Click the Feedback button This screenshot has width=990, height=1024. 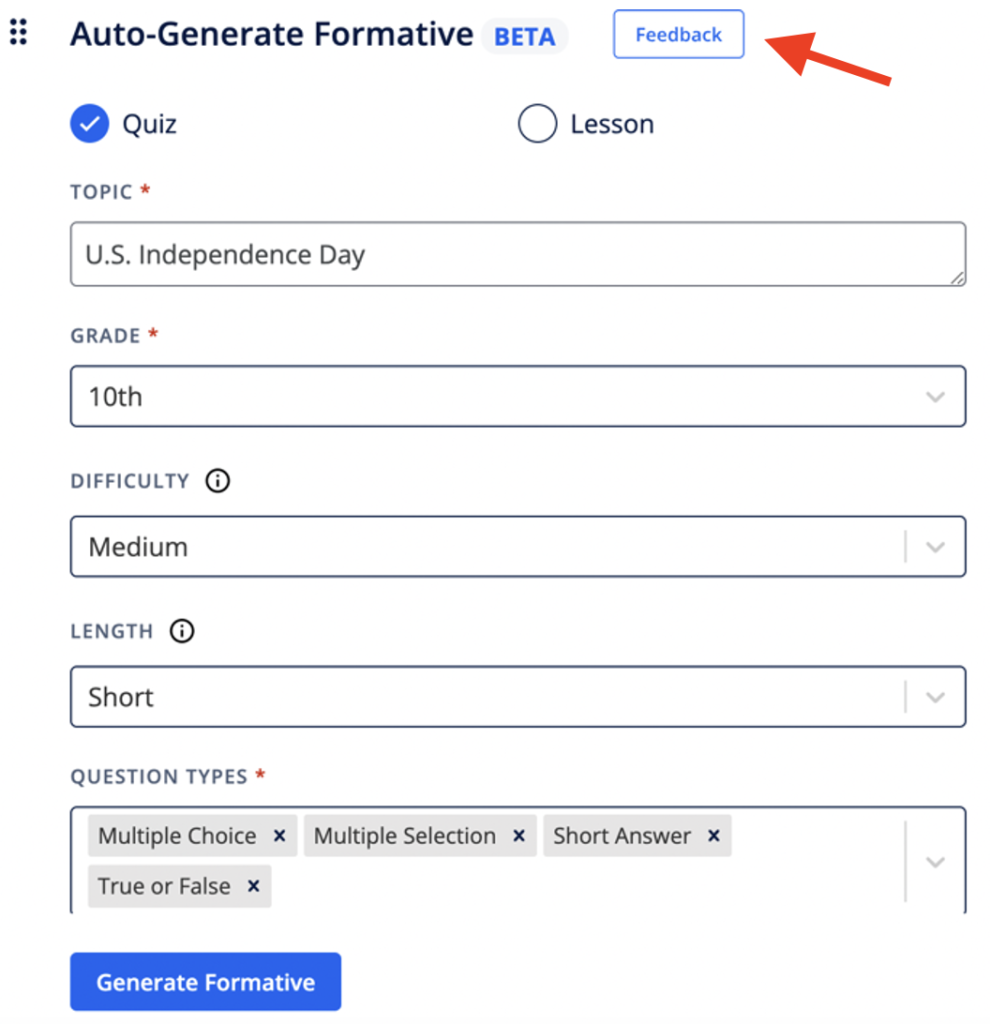pos(678,34)
